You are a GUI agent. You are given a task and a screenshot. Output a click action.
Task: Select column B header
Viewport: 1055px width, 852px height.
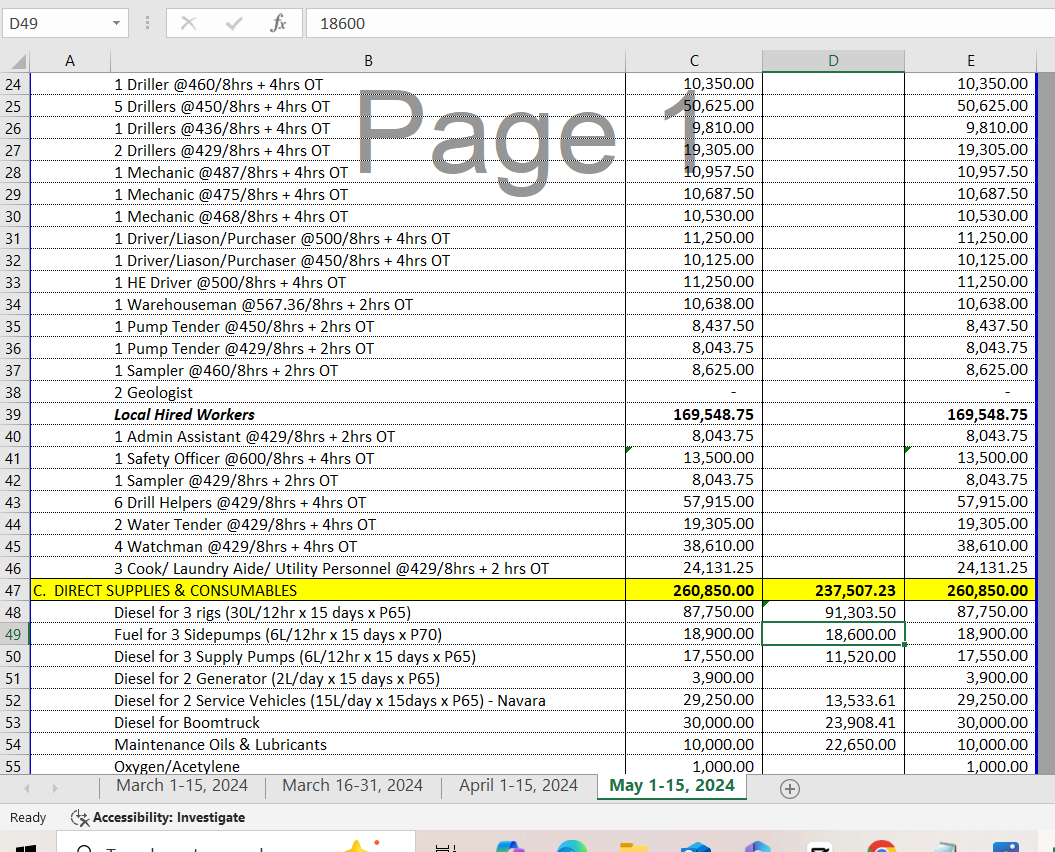[368, 61]
